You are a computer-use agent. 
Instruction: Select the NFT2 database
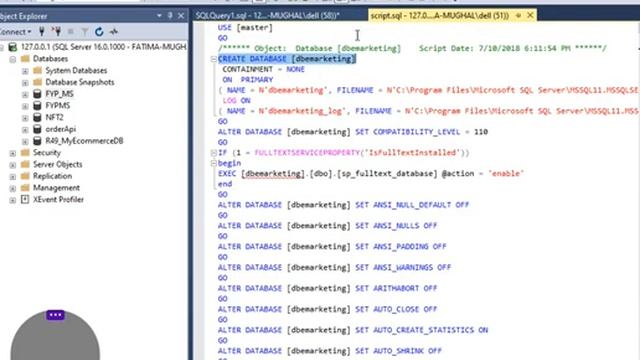tap(54, 118)
